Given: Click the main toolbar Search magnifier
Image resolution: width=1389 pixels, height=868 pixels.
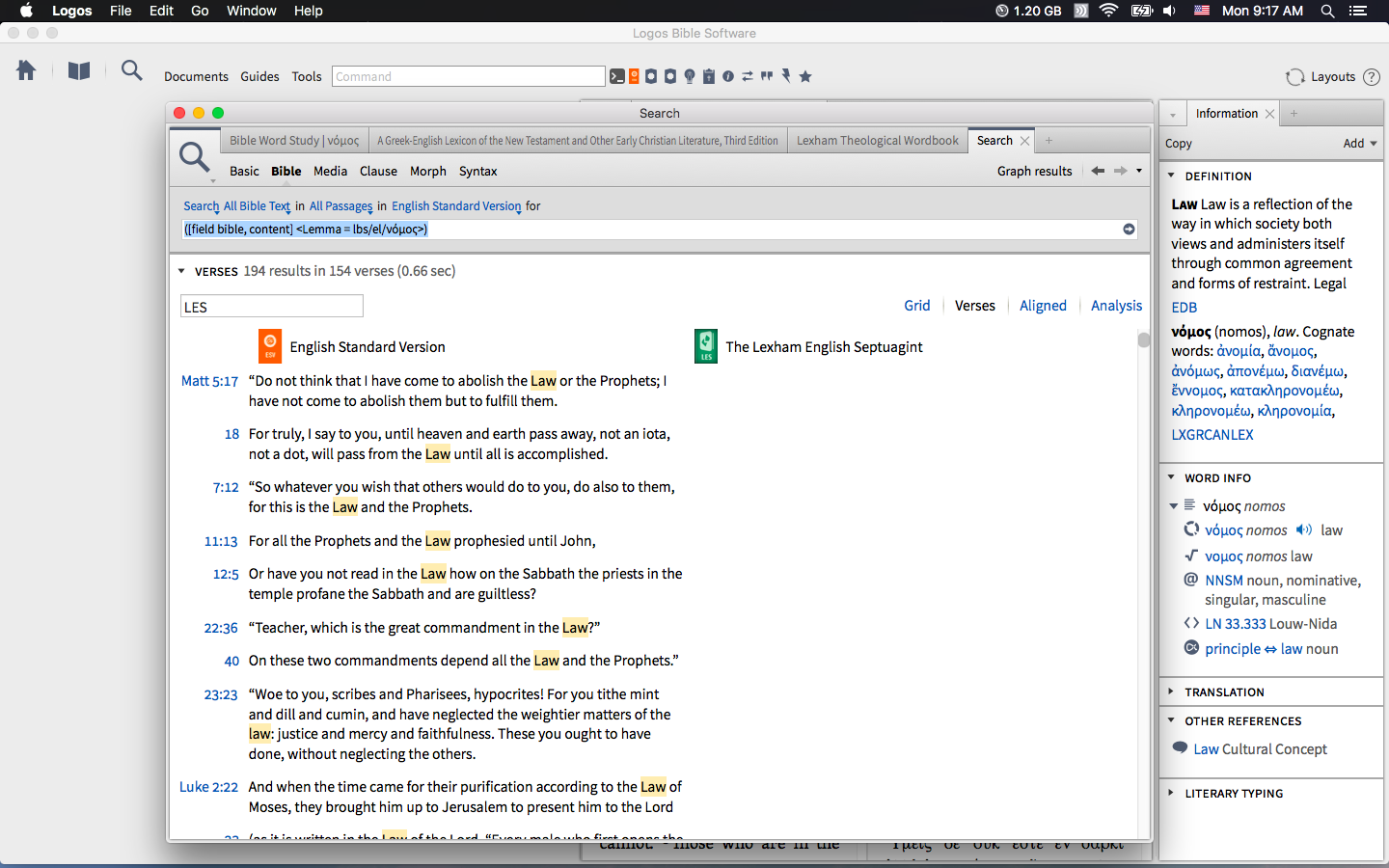Looking at the screenshot, I should 131,70.
